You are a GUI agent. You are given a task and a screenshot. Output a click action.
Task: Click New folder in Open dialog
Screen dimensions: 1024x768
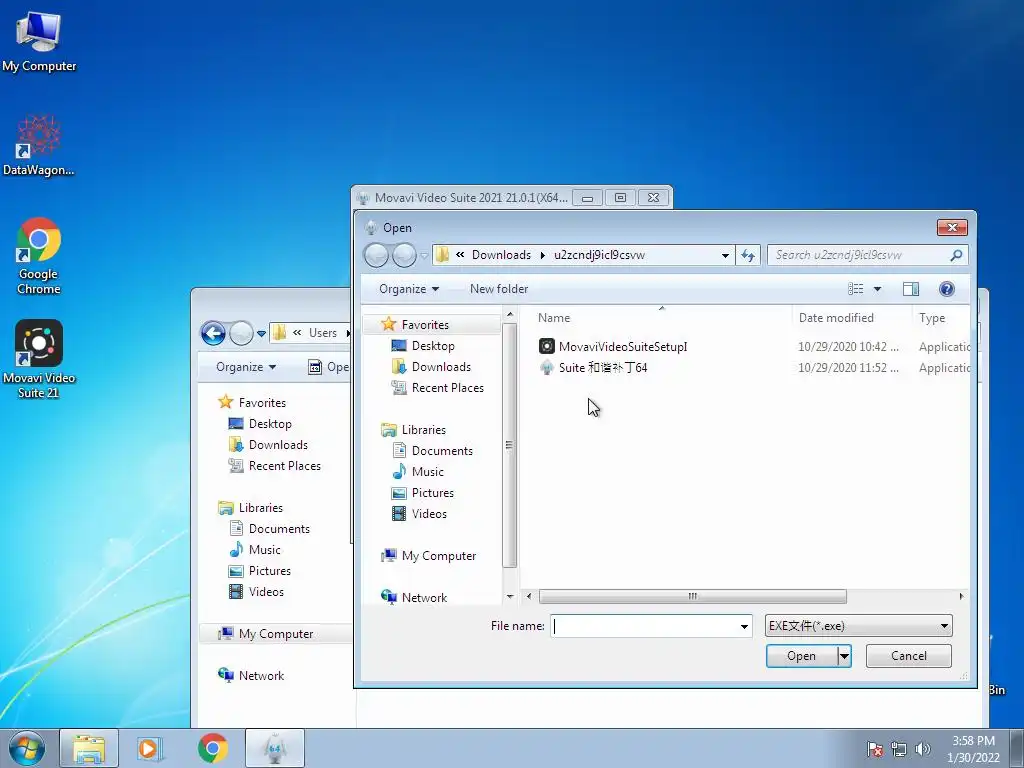tap(499, 289)
